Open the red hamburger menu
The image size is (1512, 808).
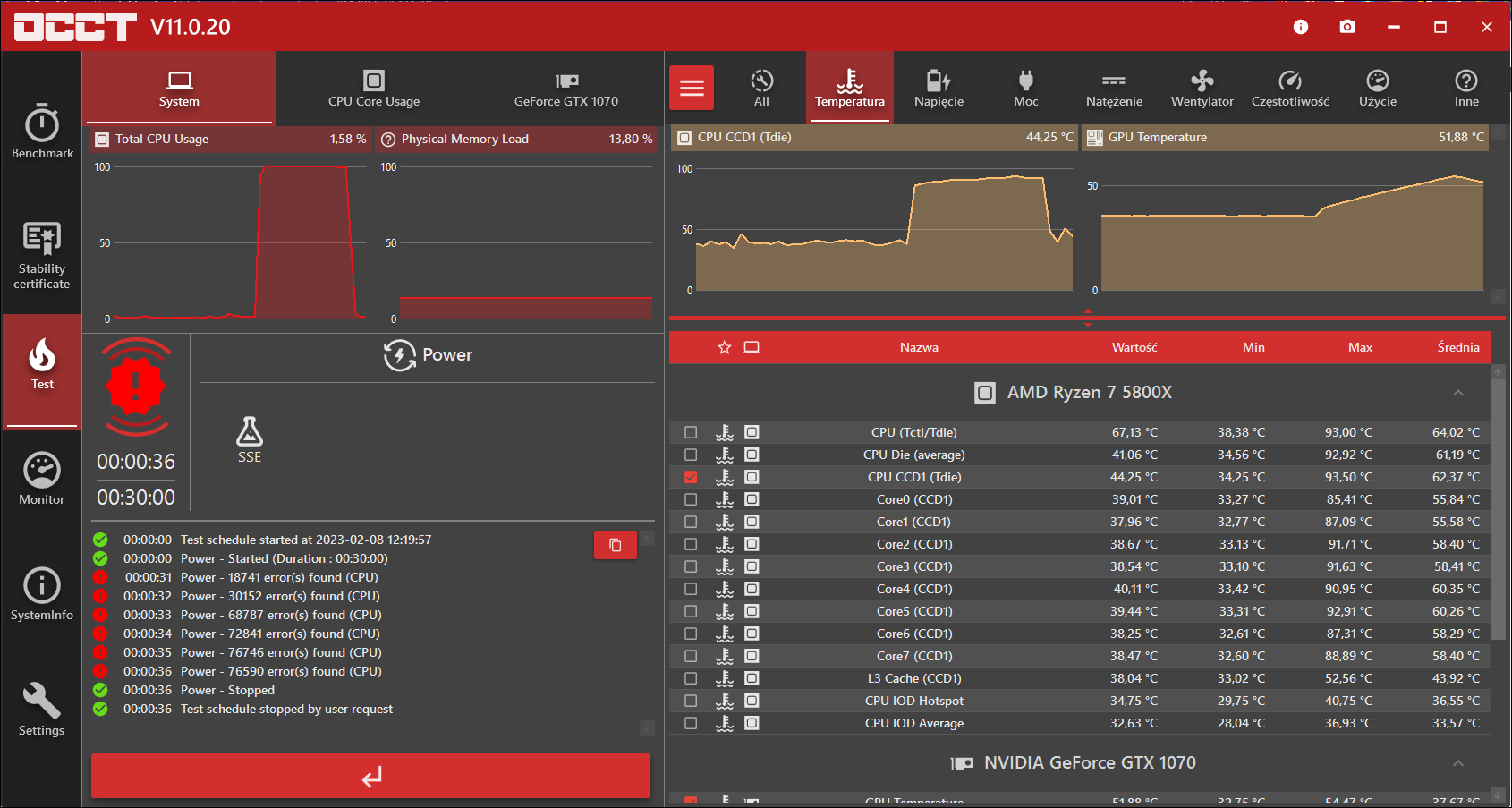(x=692, y=88)
